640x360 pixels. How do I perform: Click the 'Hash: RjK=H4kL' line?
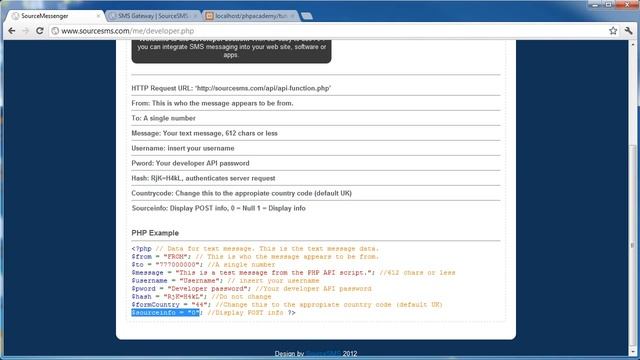[x=203, y=178]
